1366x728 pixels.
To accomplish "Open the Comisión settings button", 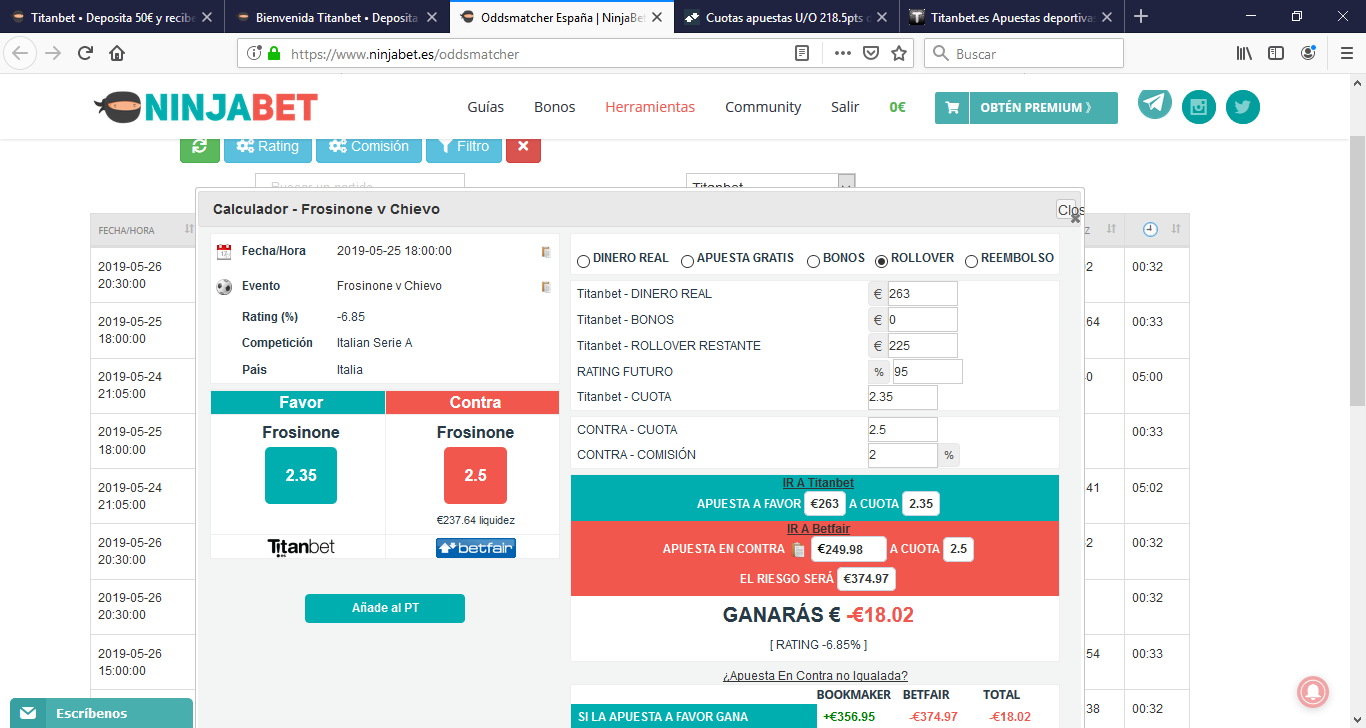I will (369, 146).
